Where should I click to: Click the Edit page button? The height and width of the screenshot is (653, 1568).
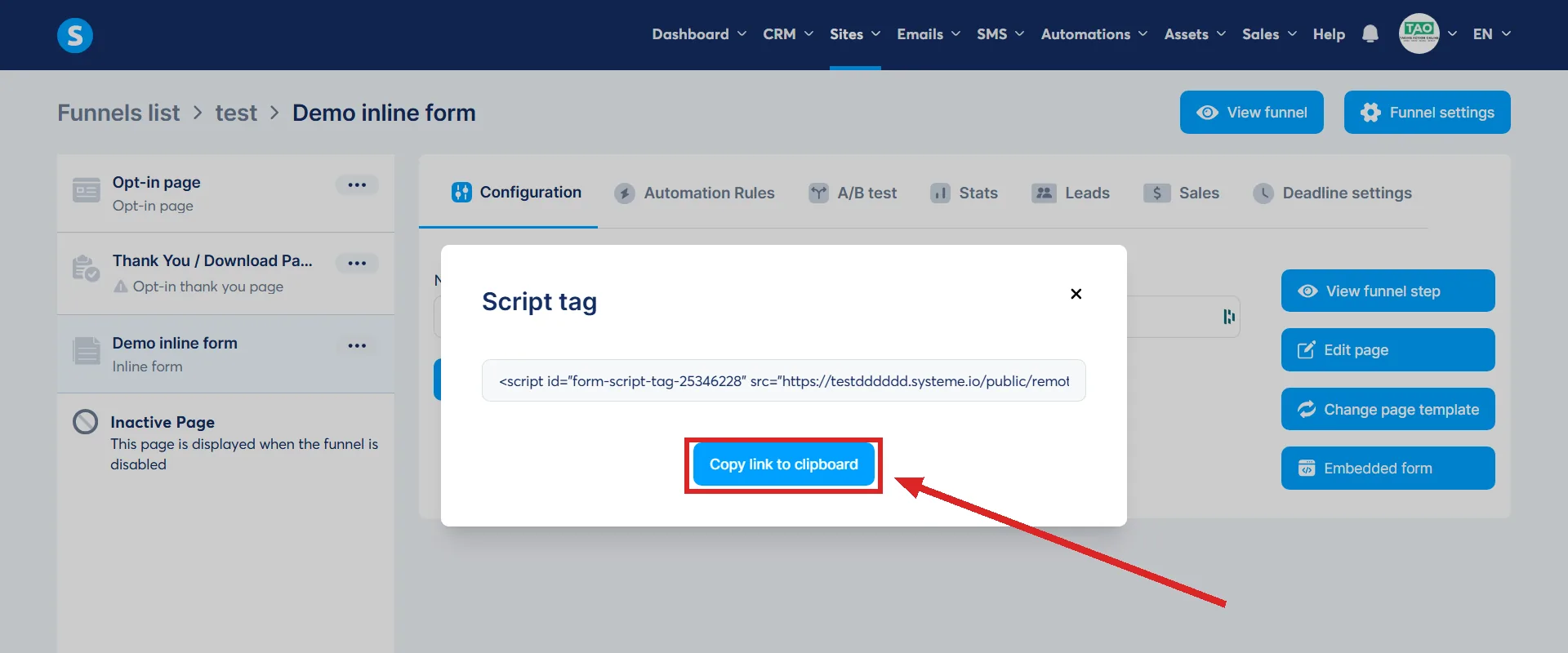[1388, 350]
